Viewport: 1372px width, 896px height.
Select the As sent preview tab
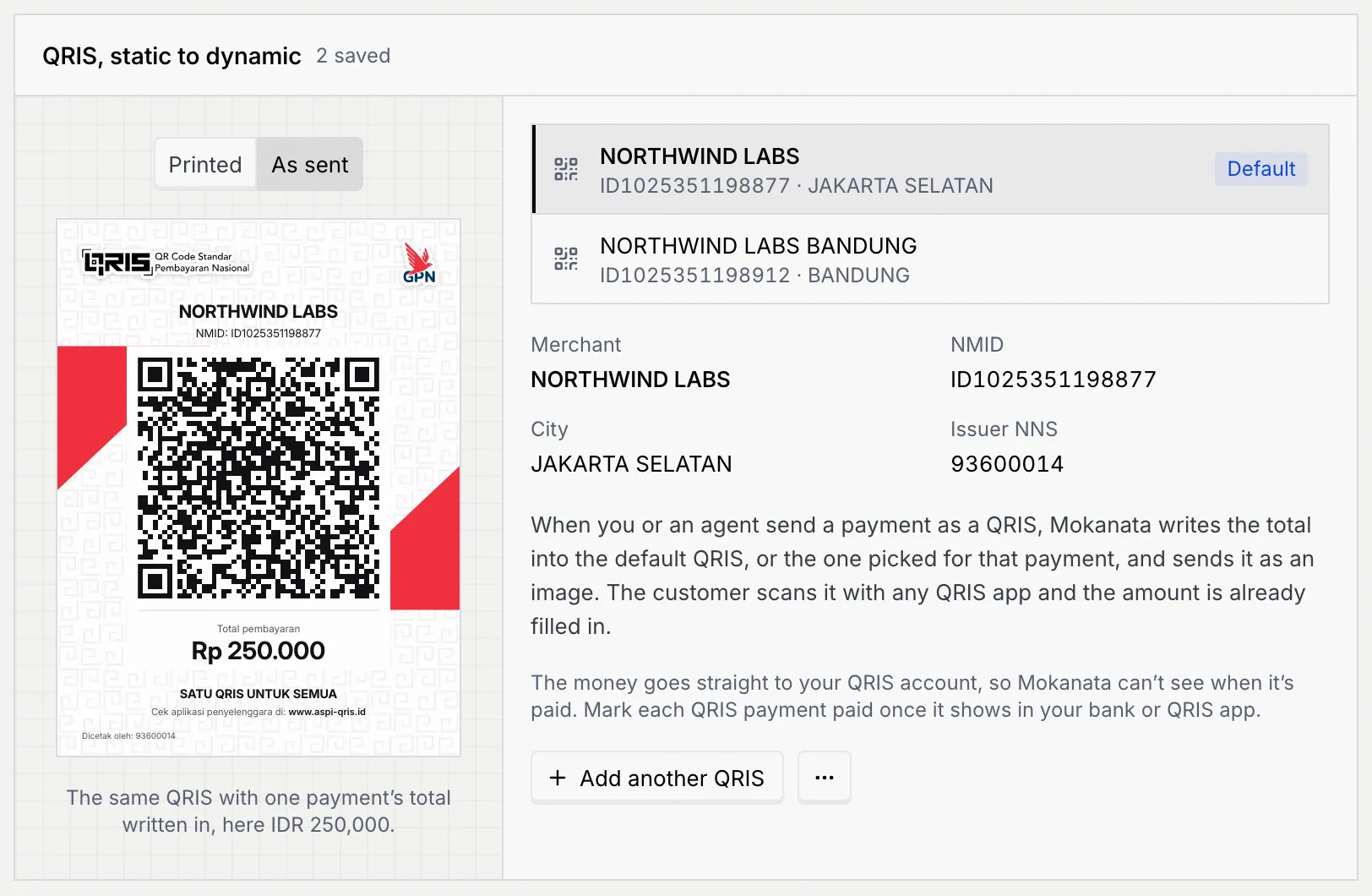[310, 164]
